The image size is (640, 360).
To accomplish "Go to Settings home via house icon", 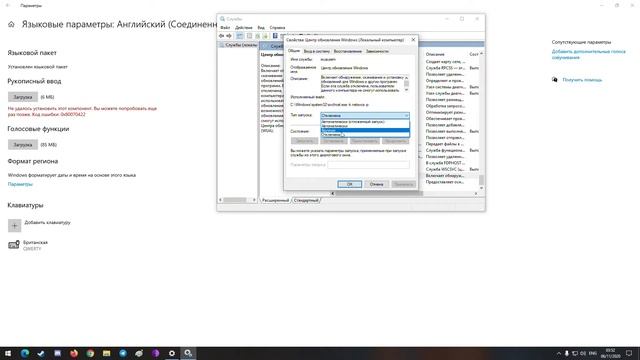I will [x=11, y=24].
